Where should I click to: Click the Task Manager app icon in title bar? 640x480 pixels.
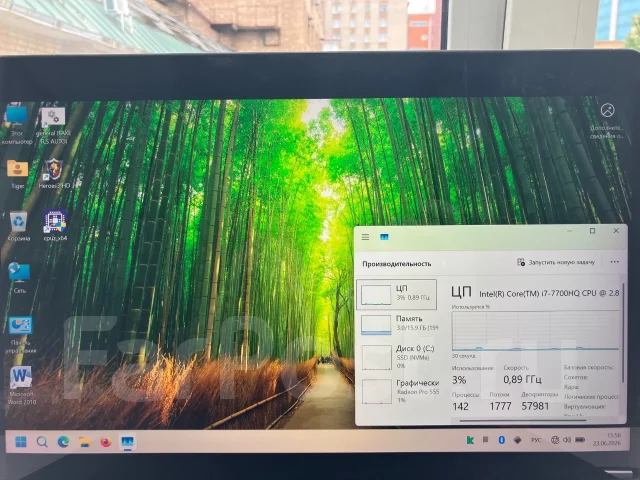click(384, 237)
